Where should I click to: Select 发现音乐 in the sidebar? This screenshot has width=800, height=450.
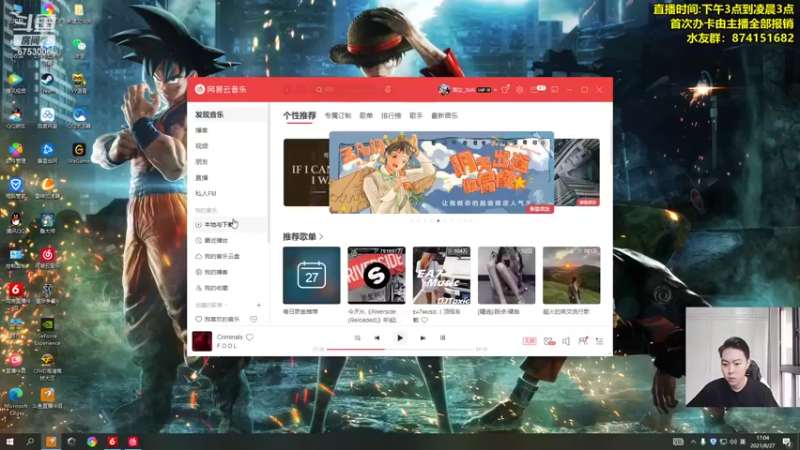[227, 115]
